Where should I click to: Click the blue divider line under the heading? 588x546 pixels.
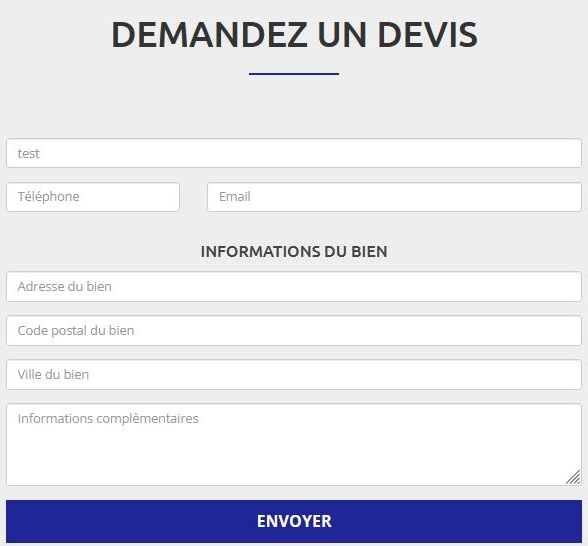pos(294,74)
